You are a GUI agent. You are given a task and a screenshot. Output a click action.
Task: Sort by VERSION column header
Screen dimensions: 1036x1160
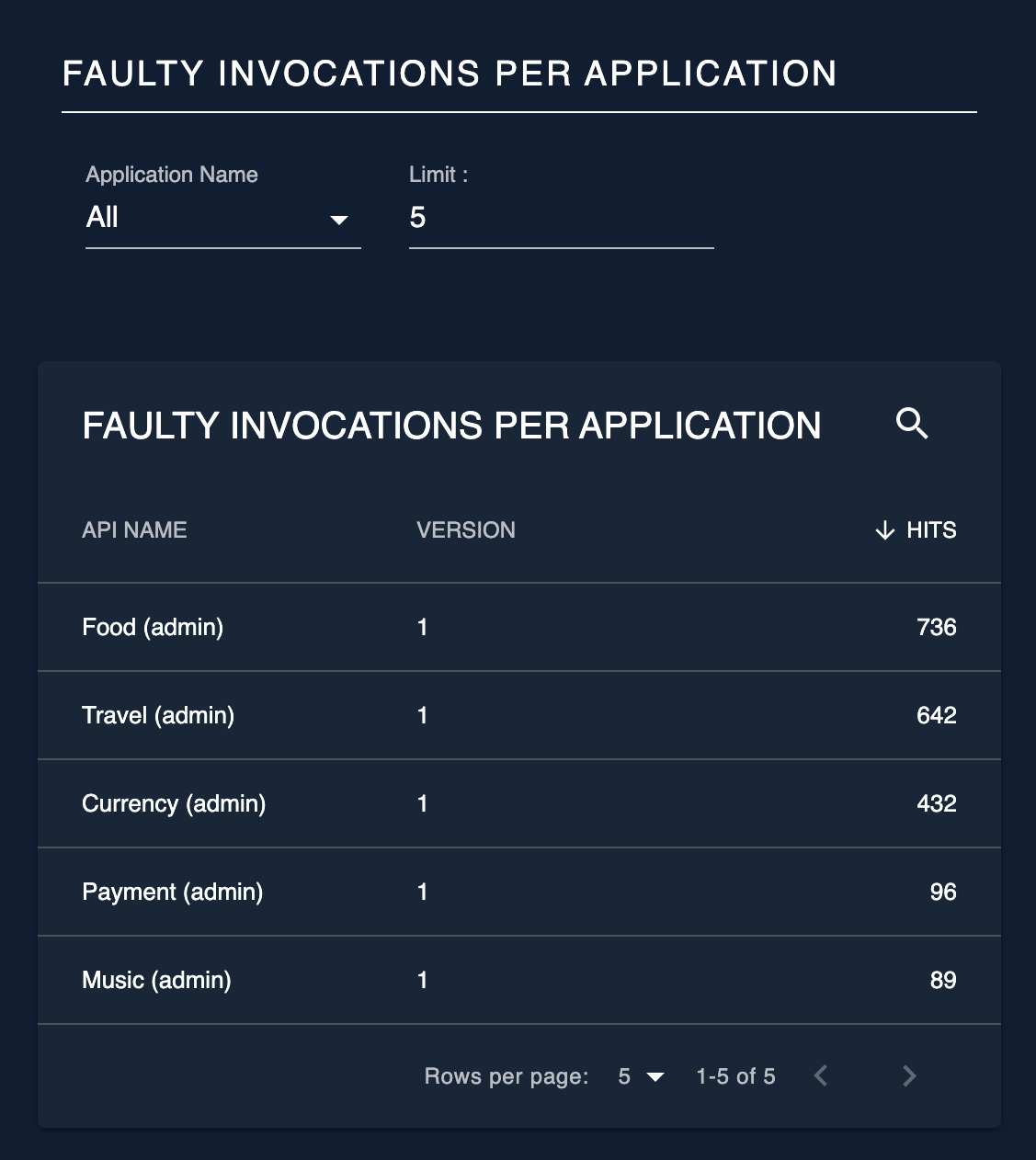[465, 530]
